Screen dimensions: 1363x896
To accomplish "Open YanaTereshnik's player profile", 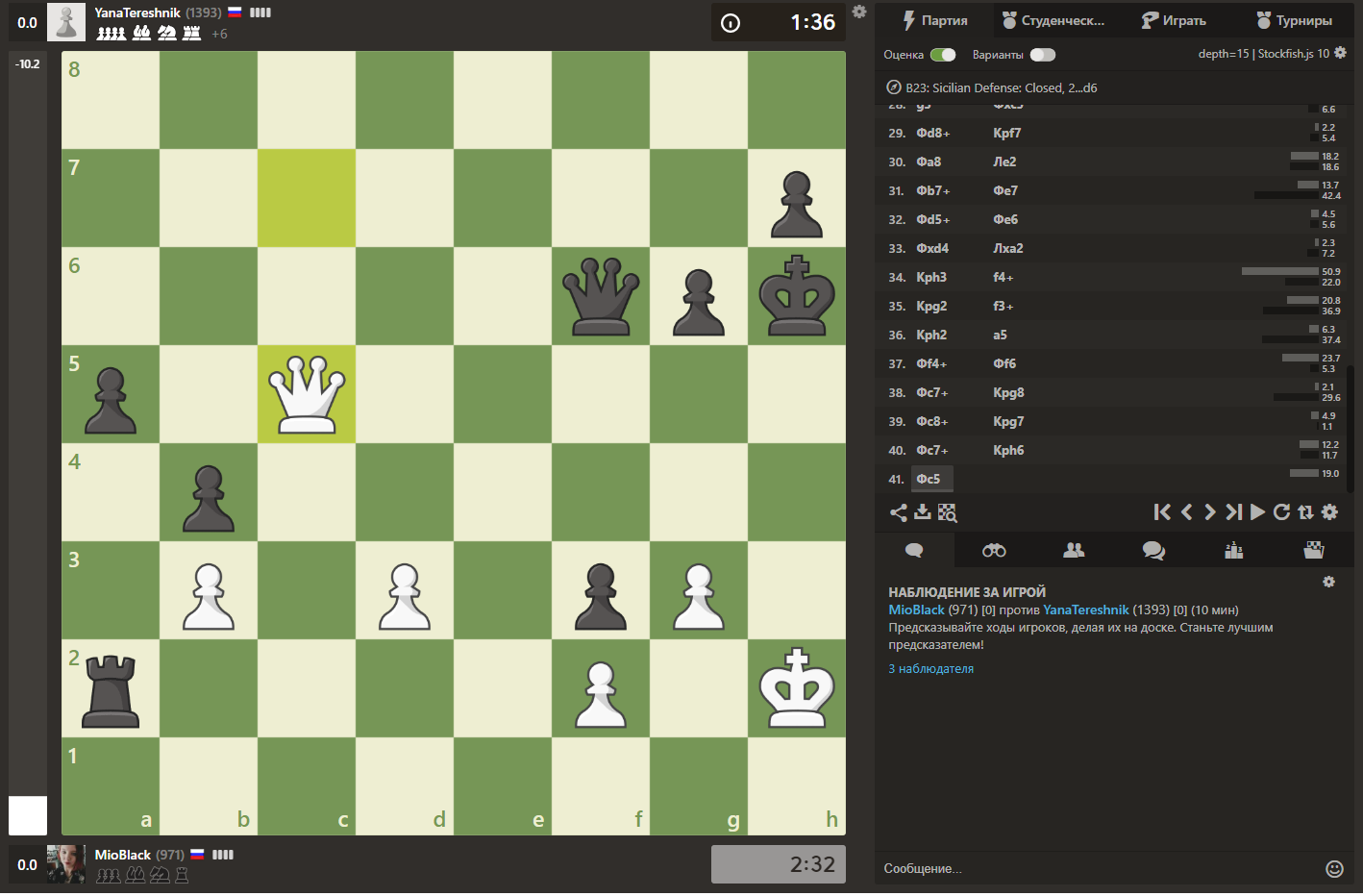I will coord(139,12).
